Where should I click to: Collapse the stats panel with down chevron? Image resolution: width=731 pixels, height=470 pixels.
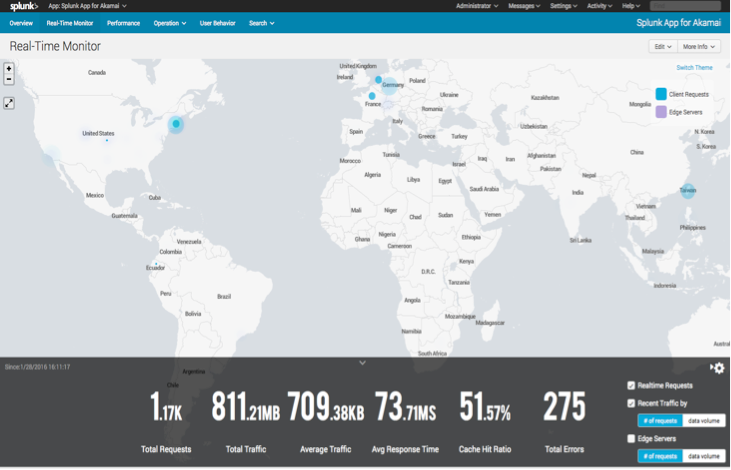point(362,363)
